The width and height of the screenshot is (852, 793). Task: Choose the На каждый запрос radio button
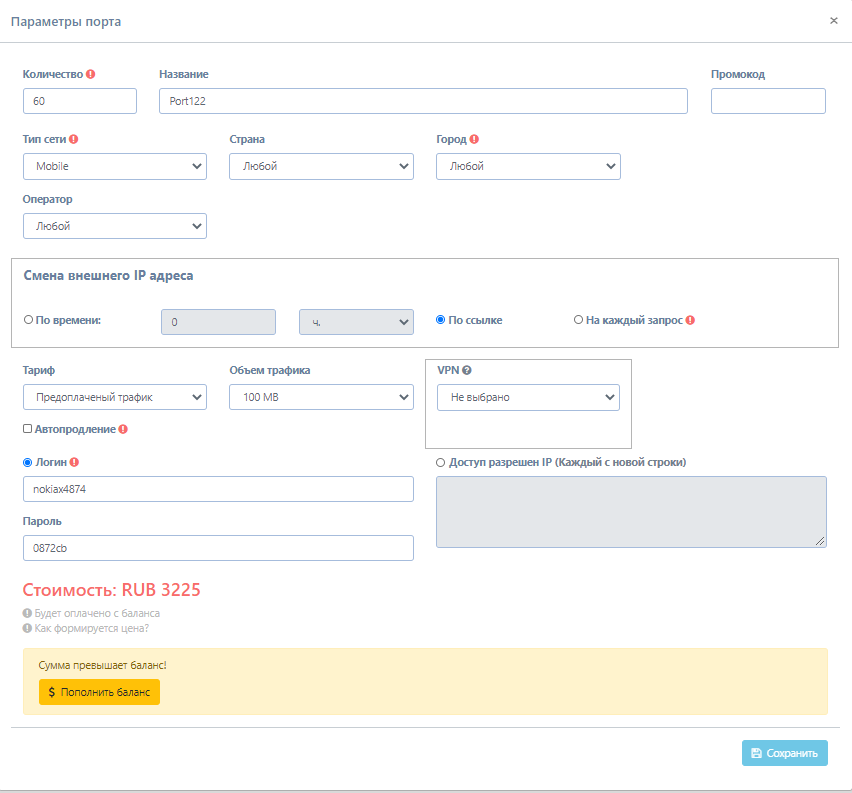(578, 321)
